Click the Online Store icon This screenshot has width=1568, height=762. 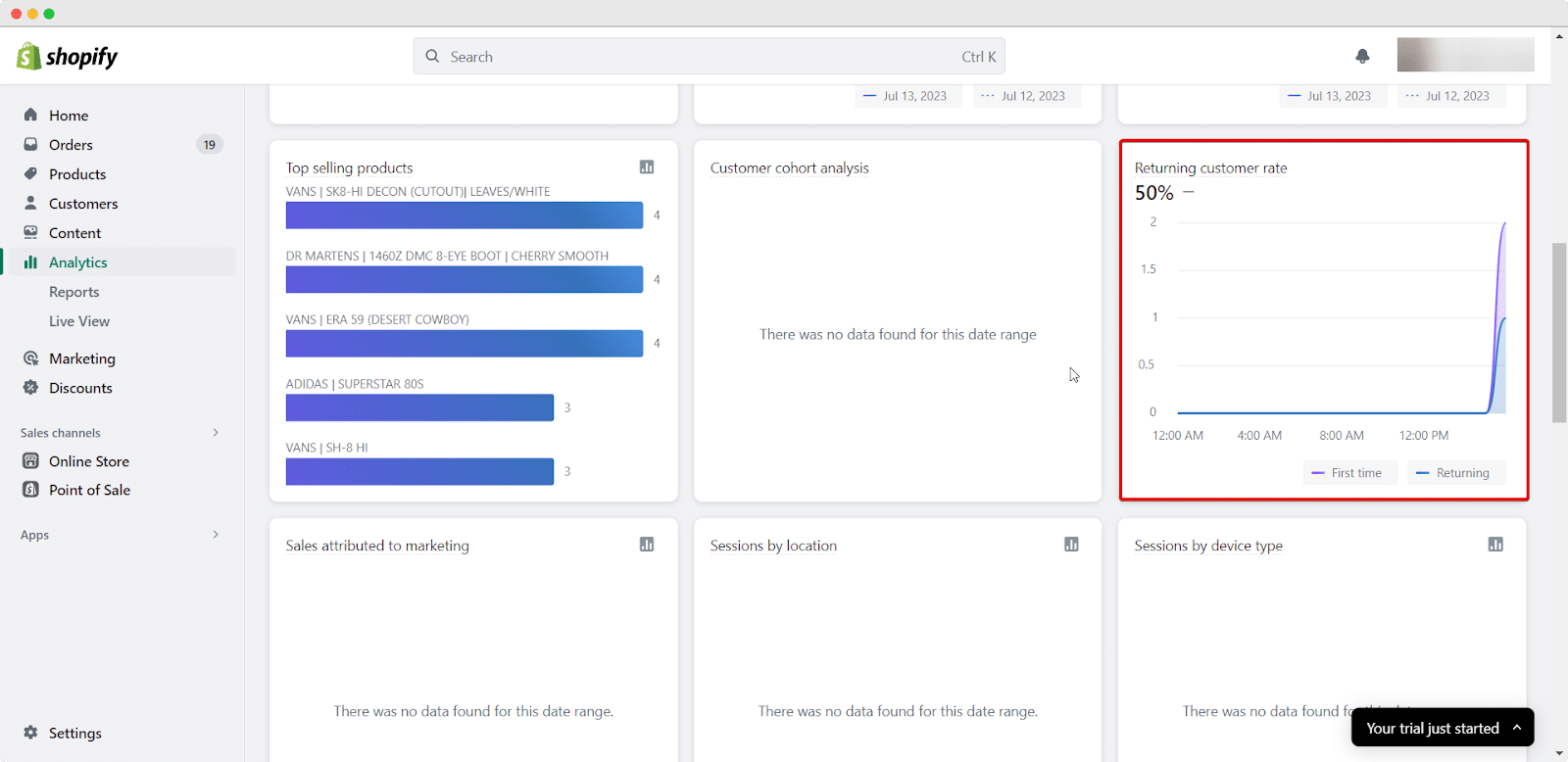[x=30, y=460]
